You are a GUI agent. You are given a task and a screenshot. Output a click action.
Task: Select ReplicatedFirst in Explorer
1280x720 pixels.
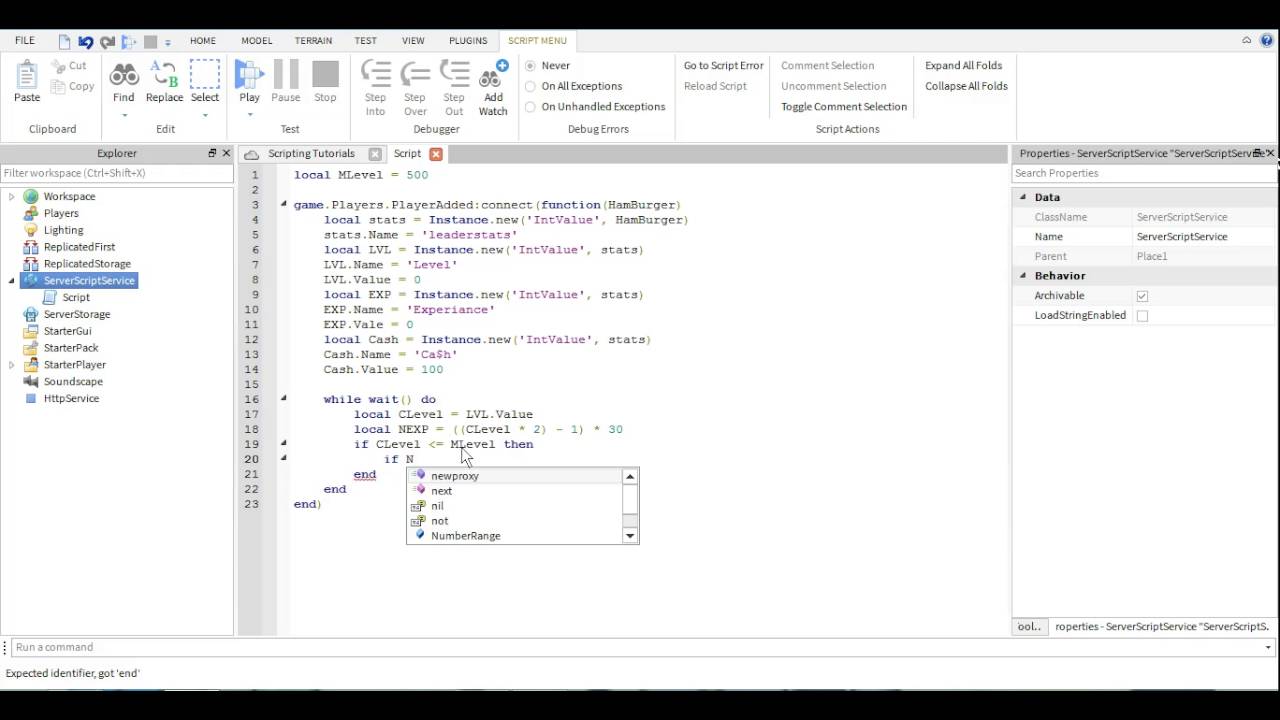coord(79,247)
